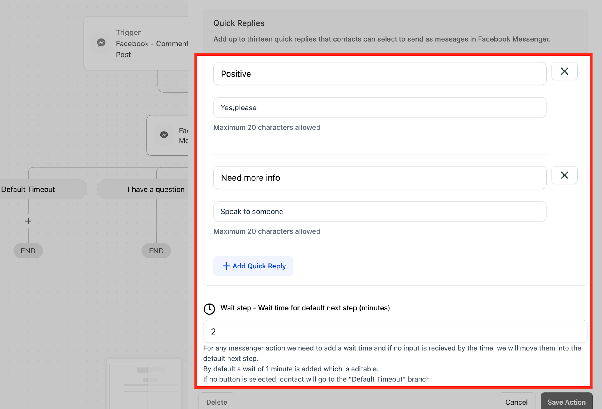Remove the Need more info quick reply

[564, 176]
